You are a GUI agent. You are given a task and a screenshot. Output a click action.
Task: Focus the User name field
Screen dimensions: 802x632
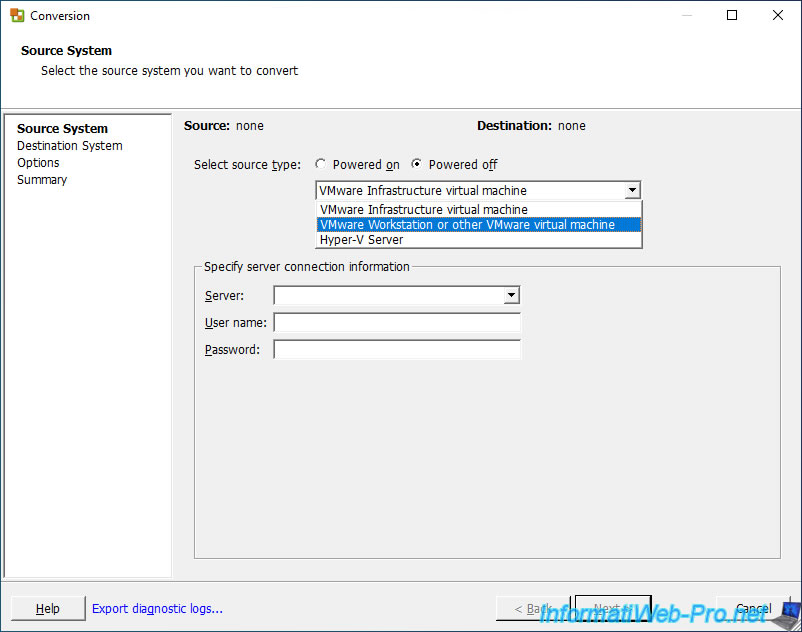click(x=397, y=323)
